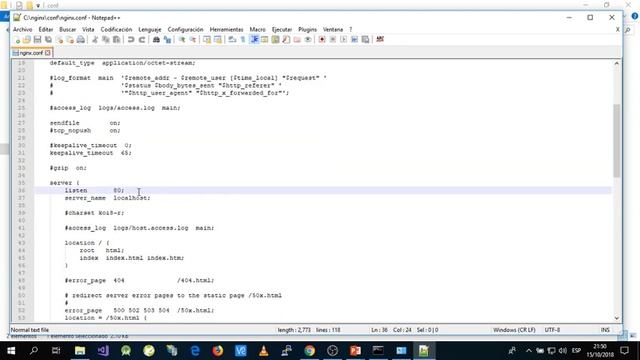Toggle word wrap in the toolbar

click(x=232, y=40)
